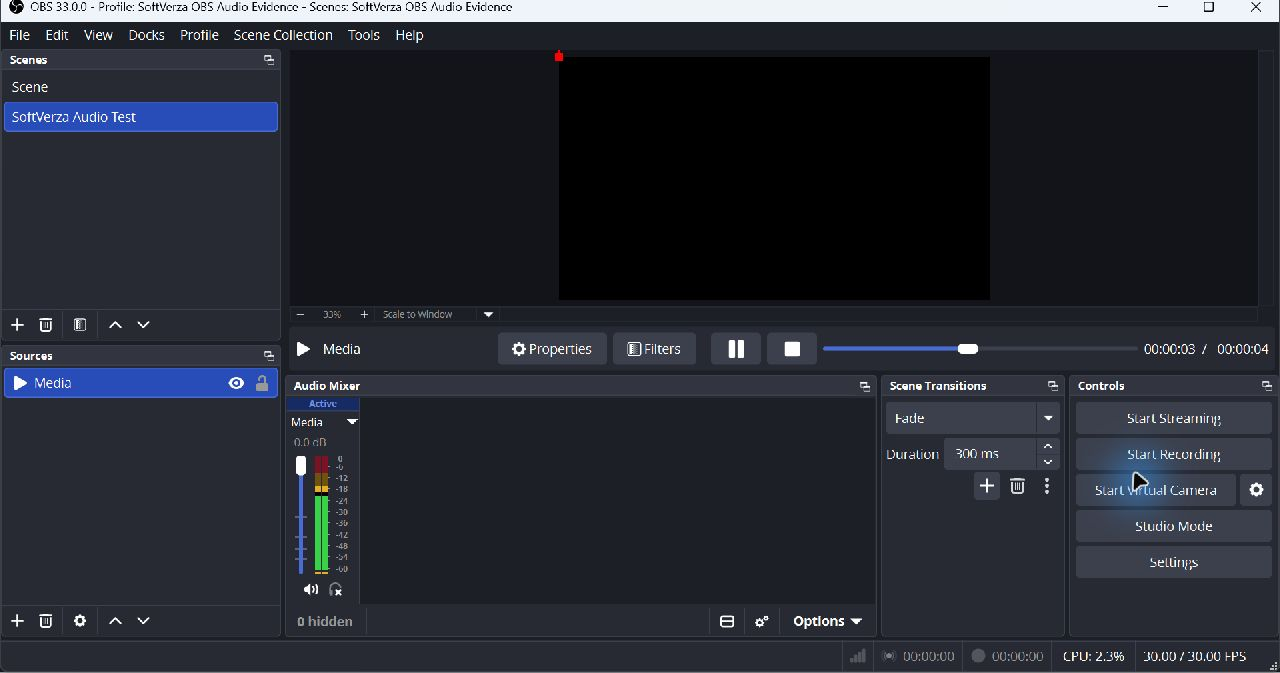
Task: Float the Controls dock
Action: pos(1266,386)
